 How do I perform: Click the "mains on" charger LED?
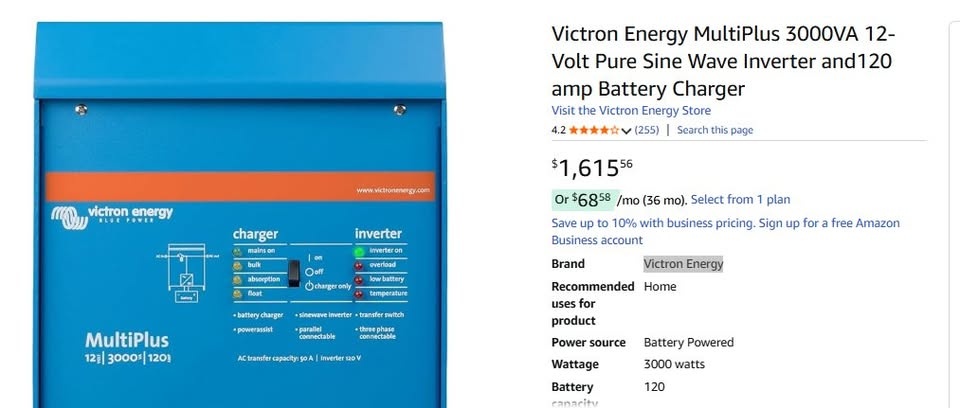[x=238, y=250]
